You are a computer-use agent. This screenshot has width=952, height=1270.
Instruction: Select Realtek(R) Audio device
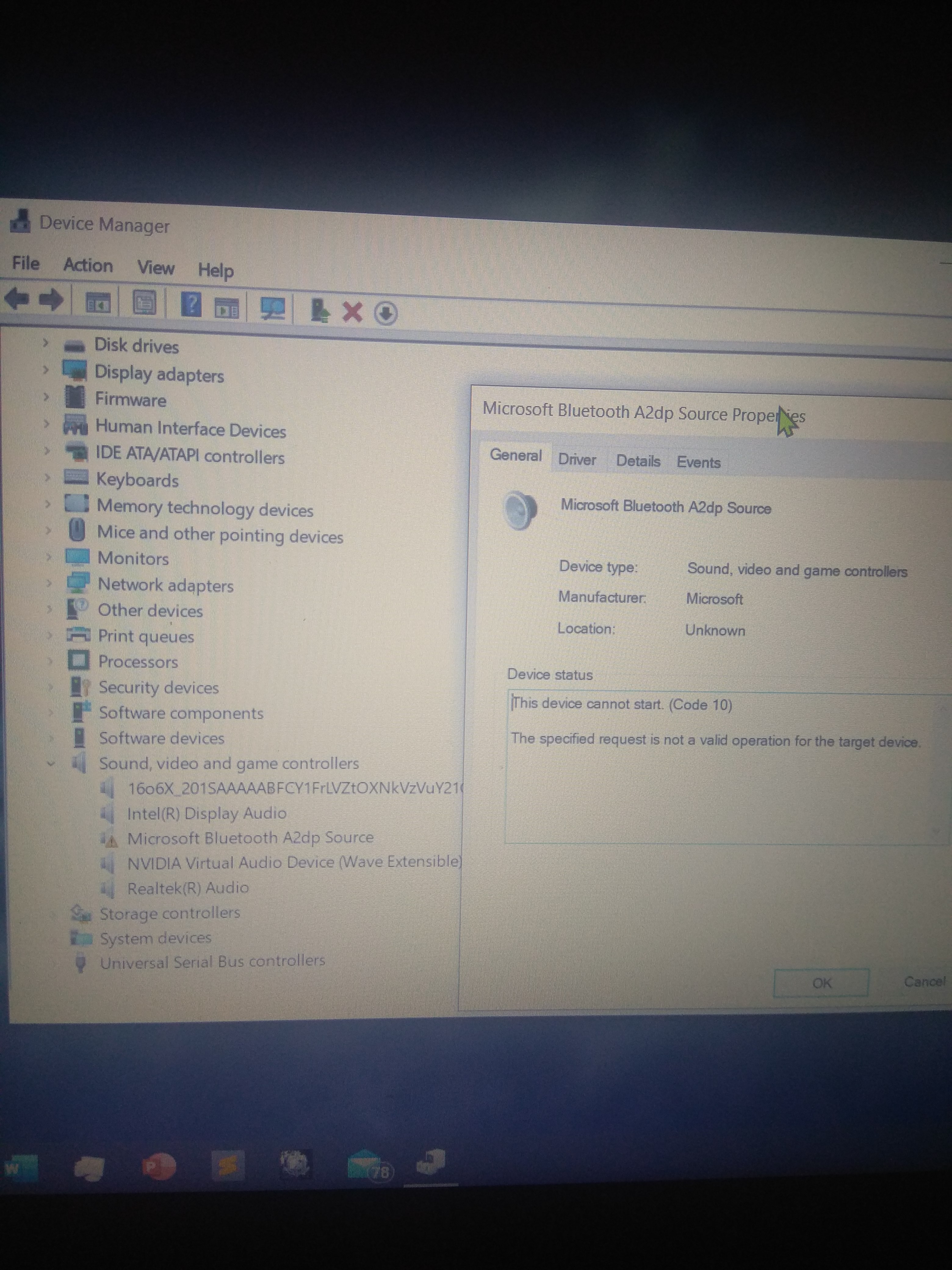click(188, 888)
